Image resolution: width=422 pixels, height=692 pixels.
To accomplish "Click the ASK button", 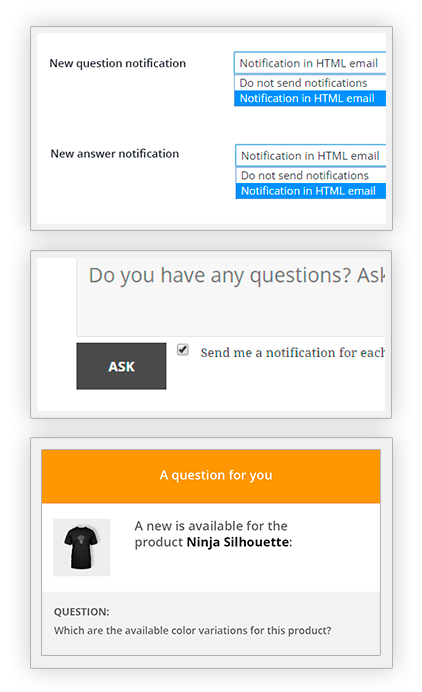I will coord(121,366).
